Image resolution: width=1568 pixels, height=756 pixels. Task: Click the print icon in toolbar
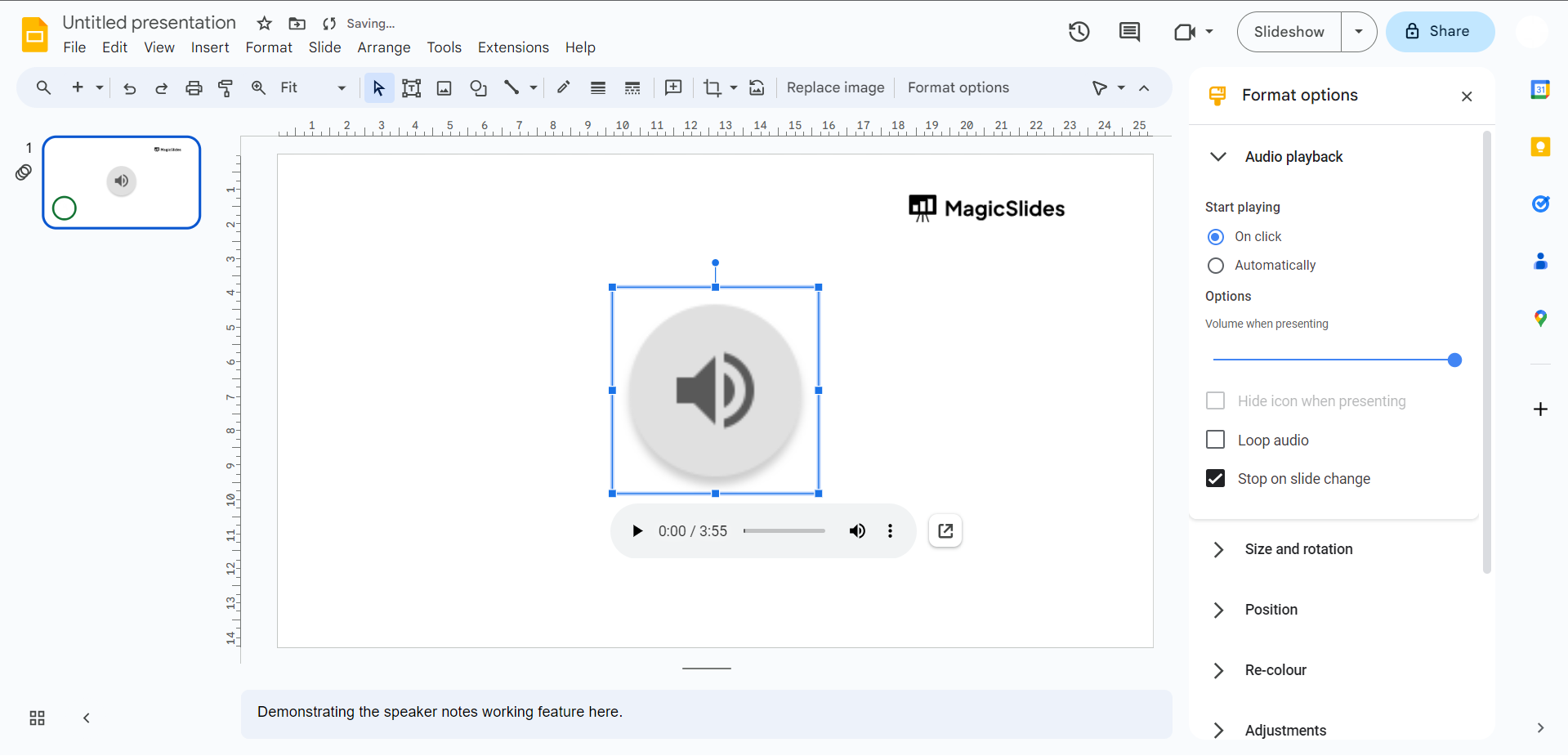pyautogui.click(x=194, y=88)
